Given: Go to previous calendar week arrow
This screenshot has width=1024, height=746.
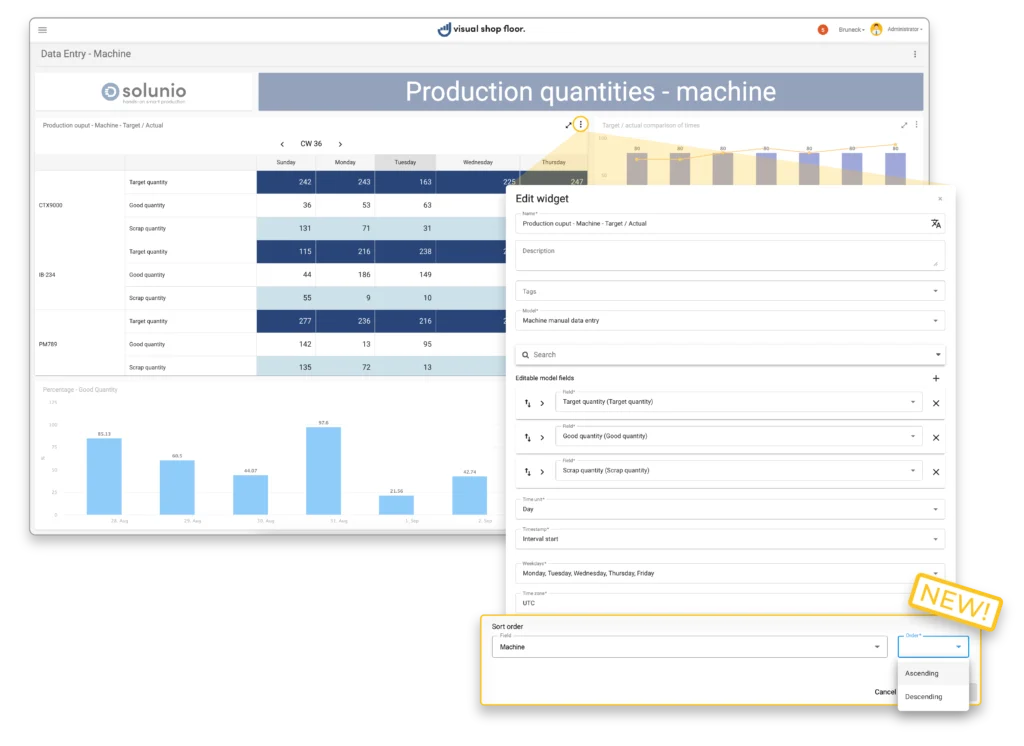Looking at the screenshot, I should click(282, 144).
